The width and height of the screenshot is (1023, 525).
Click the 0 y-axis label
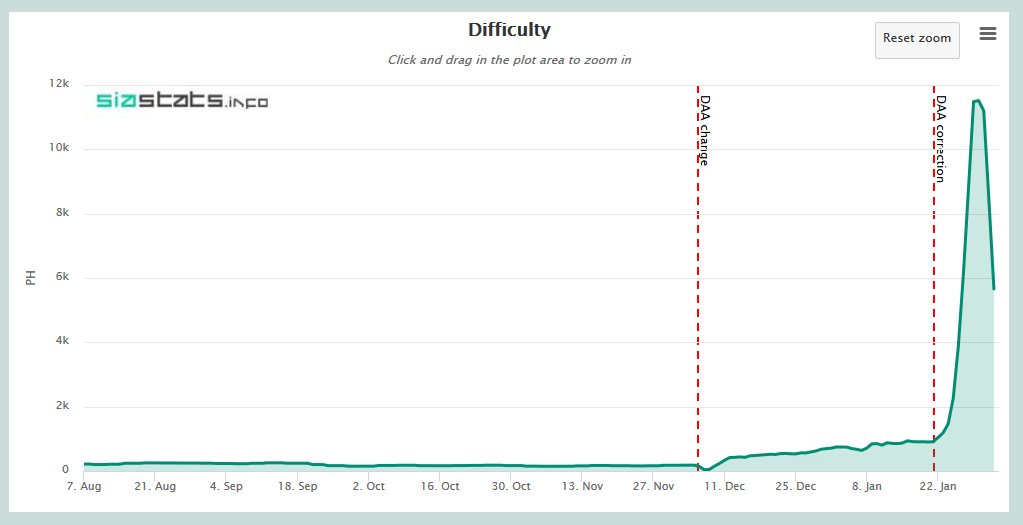[65, 470]
